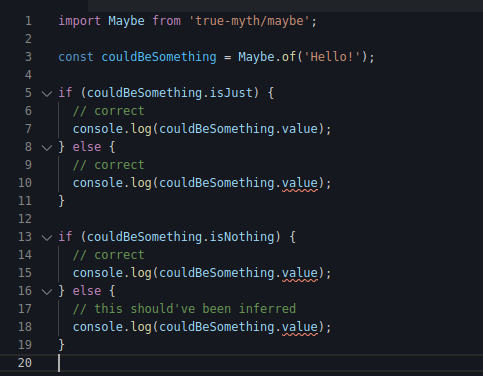
Task: Click Maybe.of call on line 3
Action: click(x=267, y=57)
